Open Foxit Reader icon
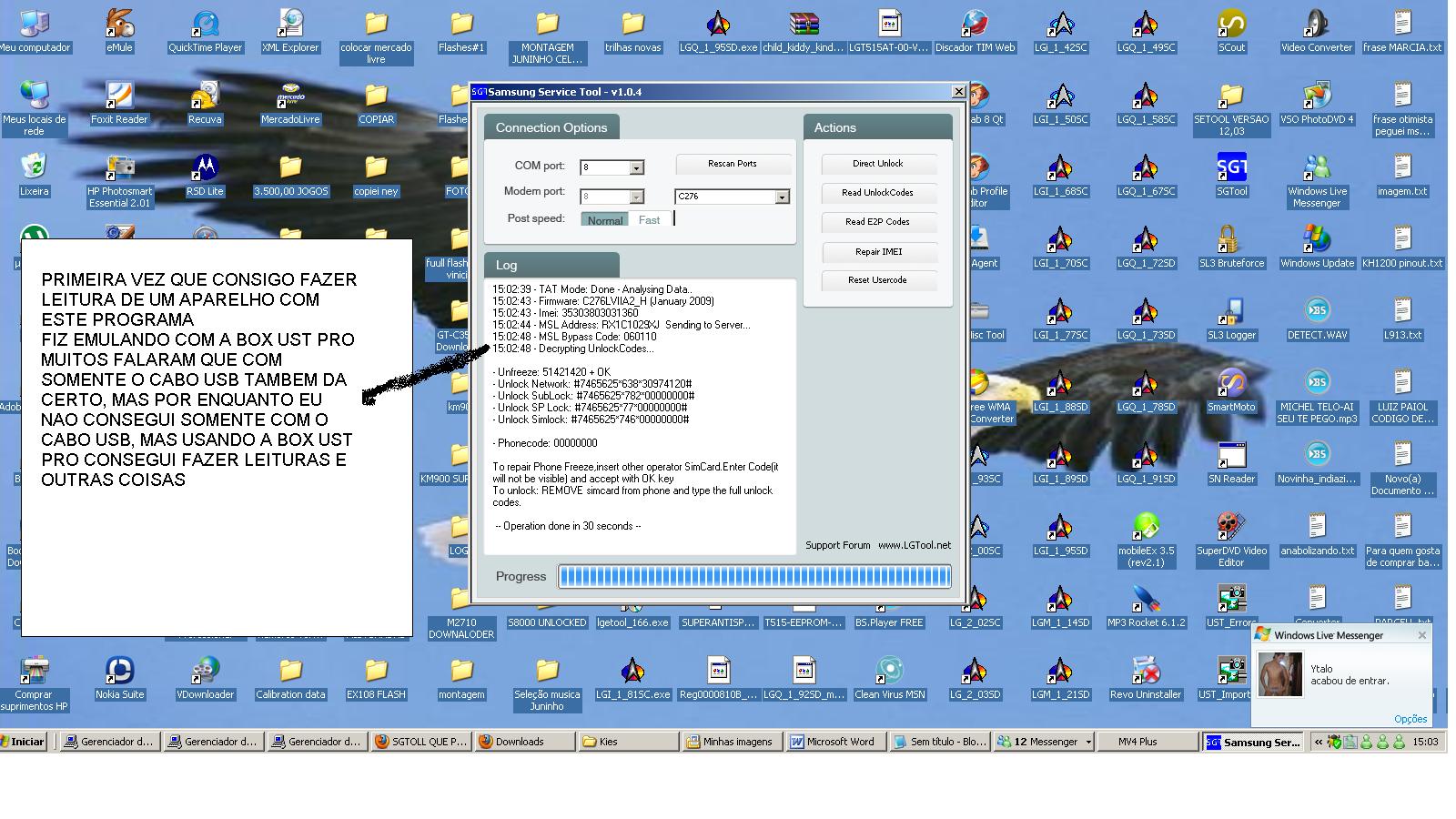The width and height of the screenshot is (1456, 819). pos(119,103)
